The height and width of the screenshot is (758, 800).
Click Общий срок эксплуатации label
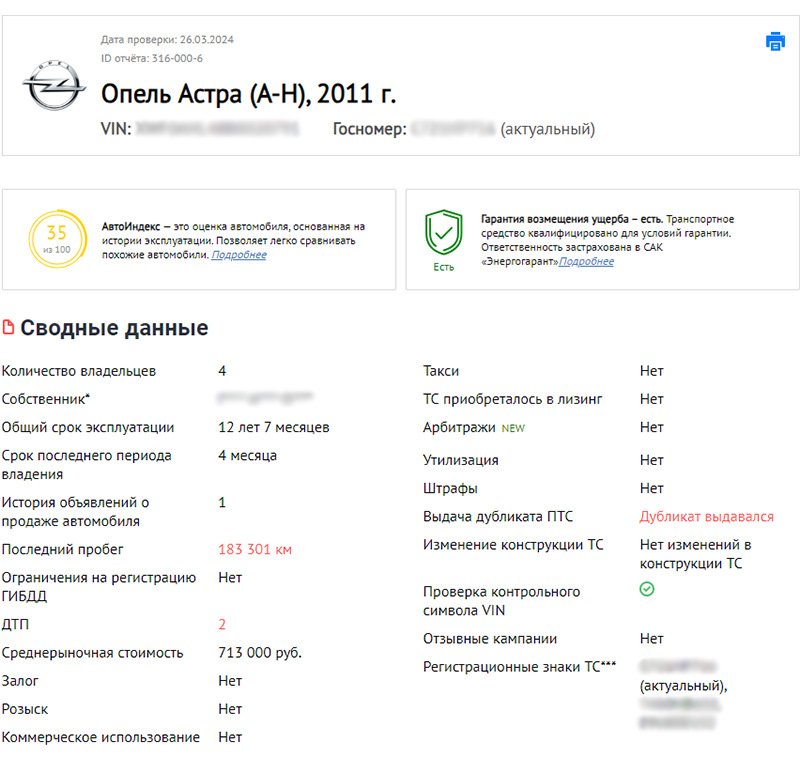click(88, 427)
